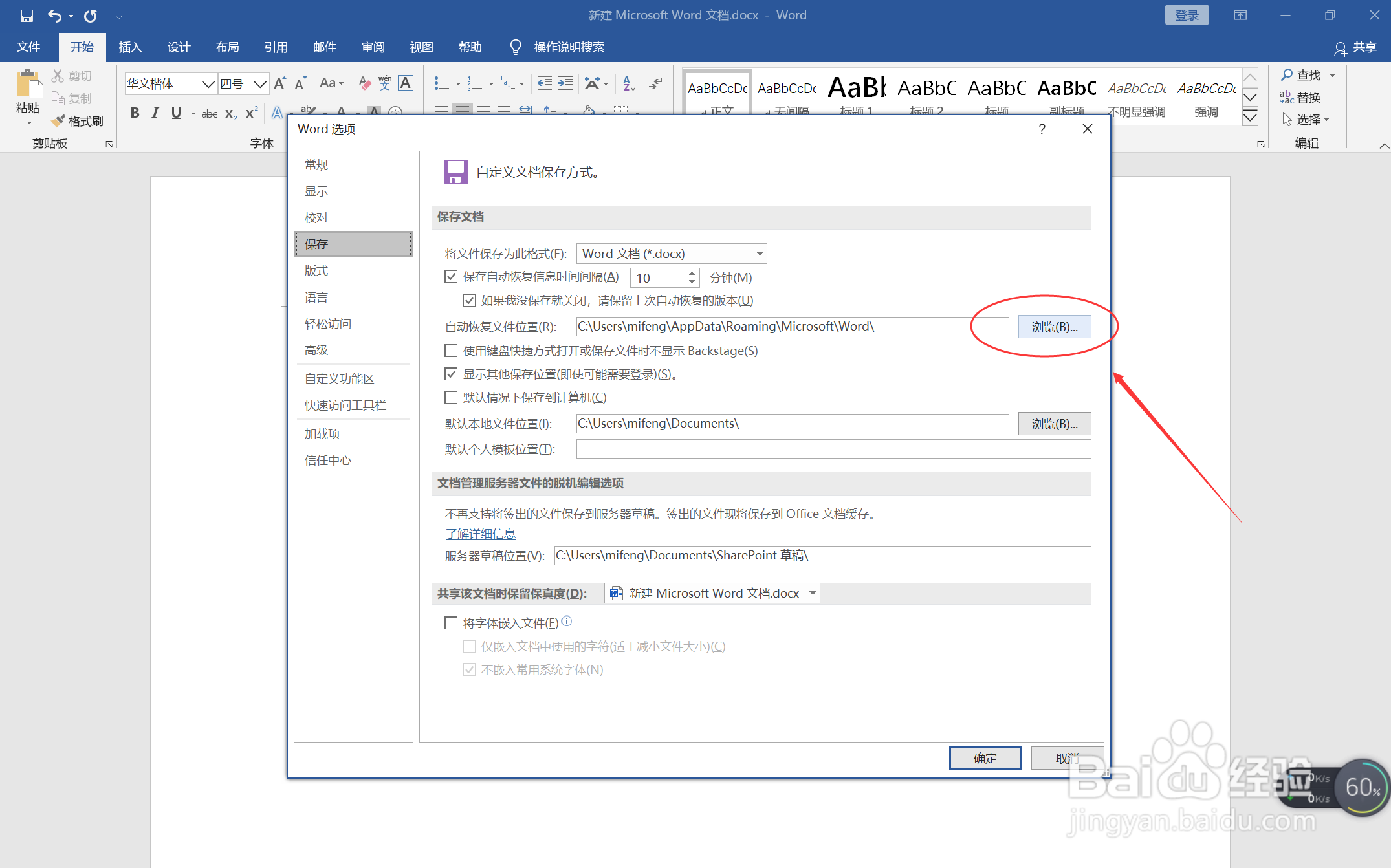This screenshot has width=1391, height=868.
Task: Click Browse button for AutoRecover file location
Action: (x=1054, y=327)
